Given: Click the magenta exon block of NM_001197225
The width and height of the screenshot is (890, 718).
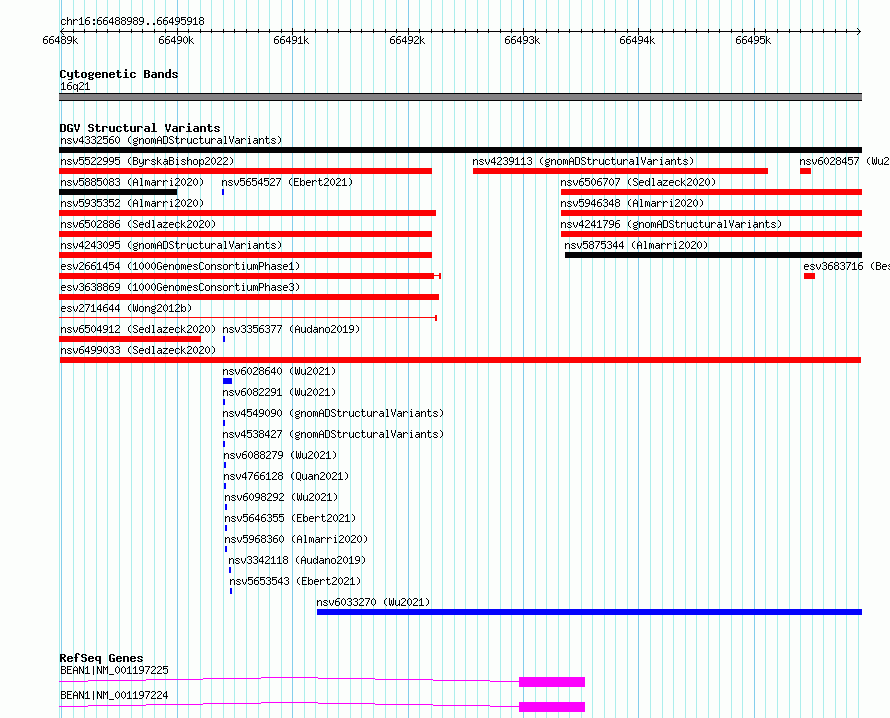Looking at the screenshot, I should 552,682.
